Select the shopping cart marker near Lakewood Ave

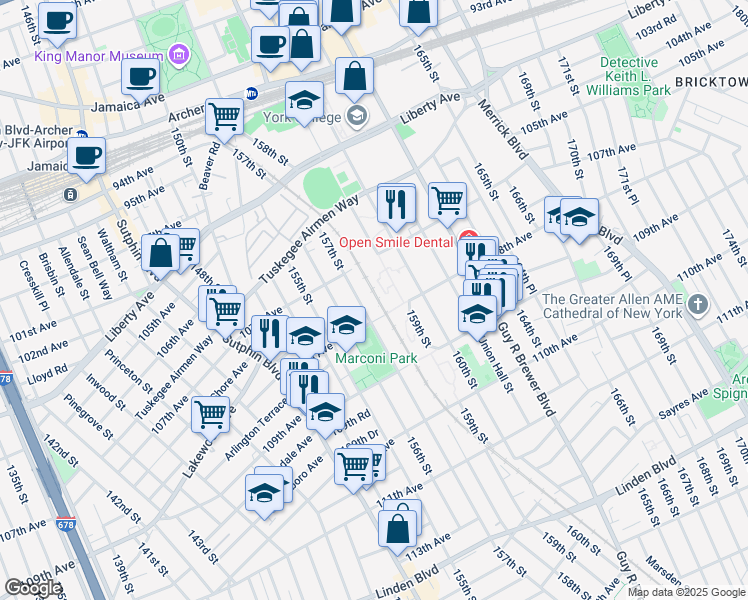[x=211, y=412]
